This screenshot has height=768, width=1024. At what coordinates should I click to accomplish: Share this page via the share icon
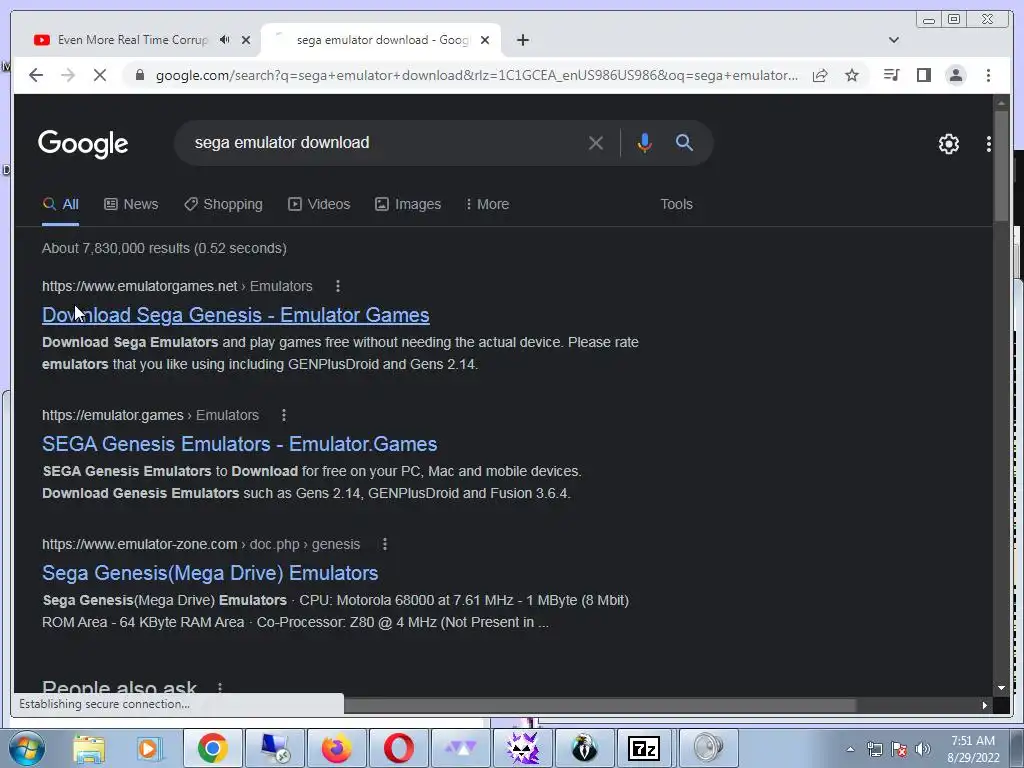(x=820, y=76)
